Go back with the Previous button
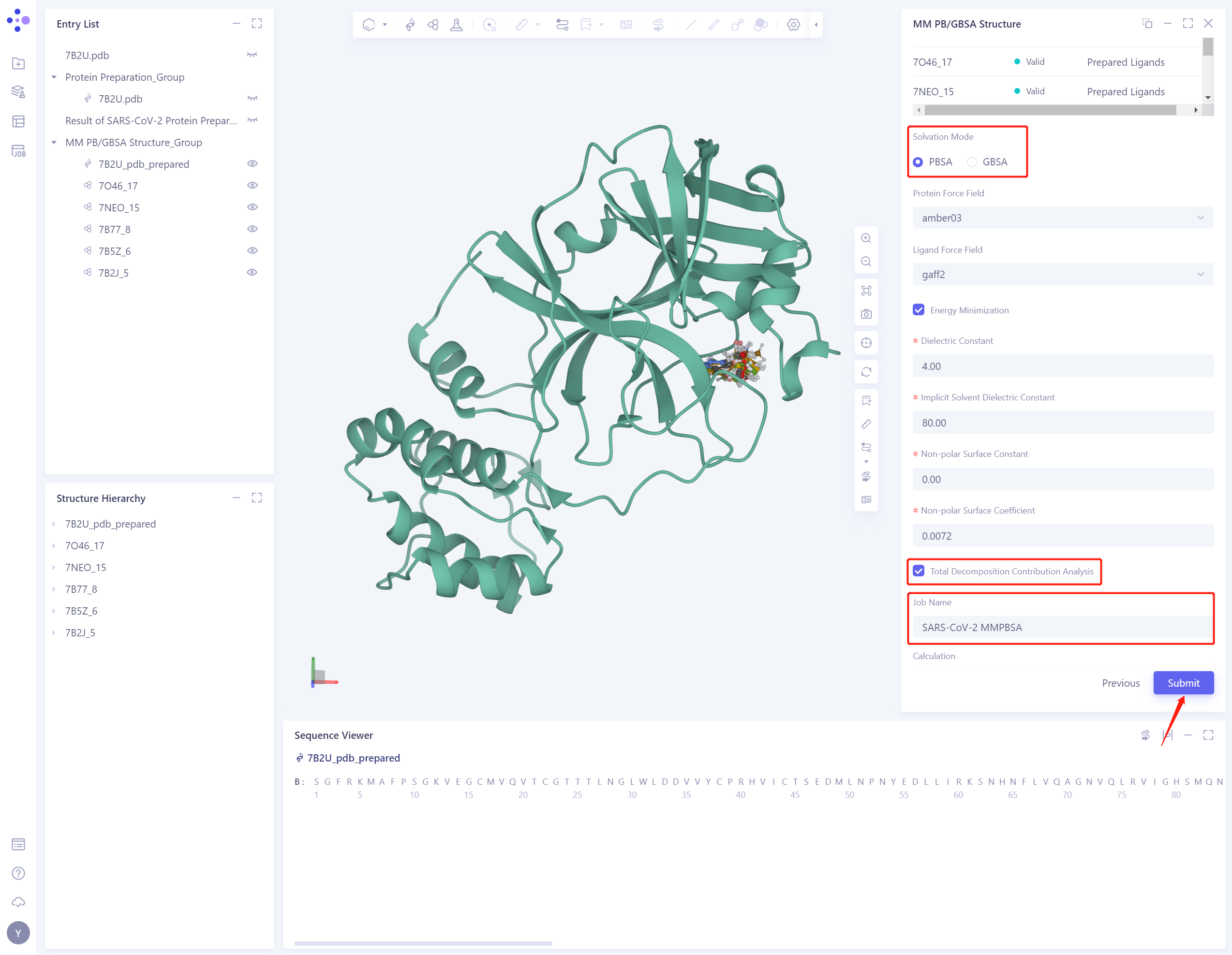This screenshot has height=955, width=1232. click(x=1120, y=683)
